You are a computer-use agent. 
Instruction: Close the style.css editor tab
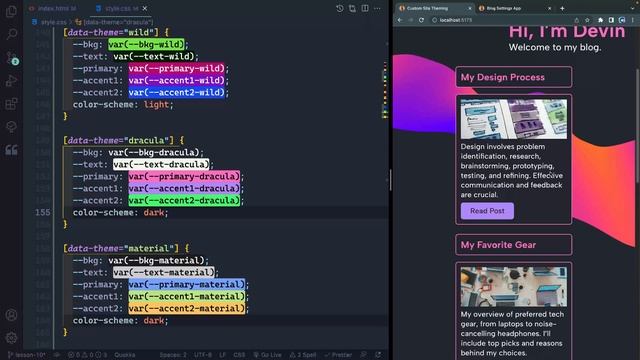tap(145, 8)
